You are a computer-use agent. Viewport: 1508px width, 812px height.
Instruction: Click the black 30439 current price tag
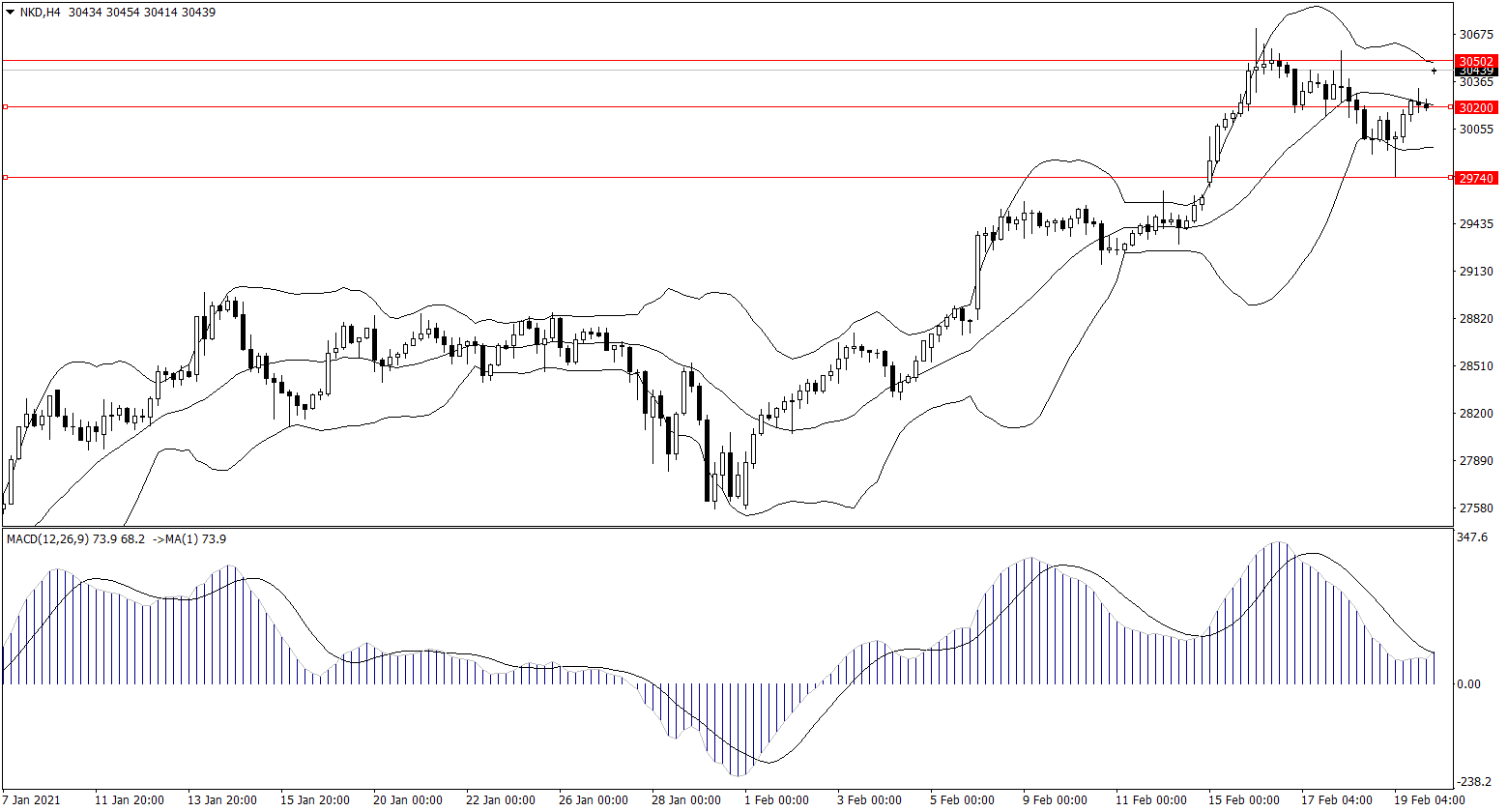point(1477,71)
